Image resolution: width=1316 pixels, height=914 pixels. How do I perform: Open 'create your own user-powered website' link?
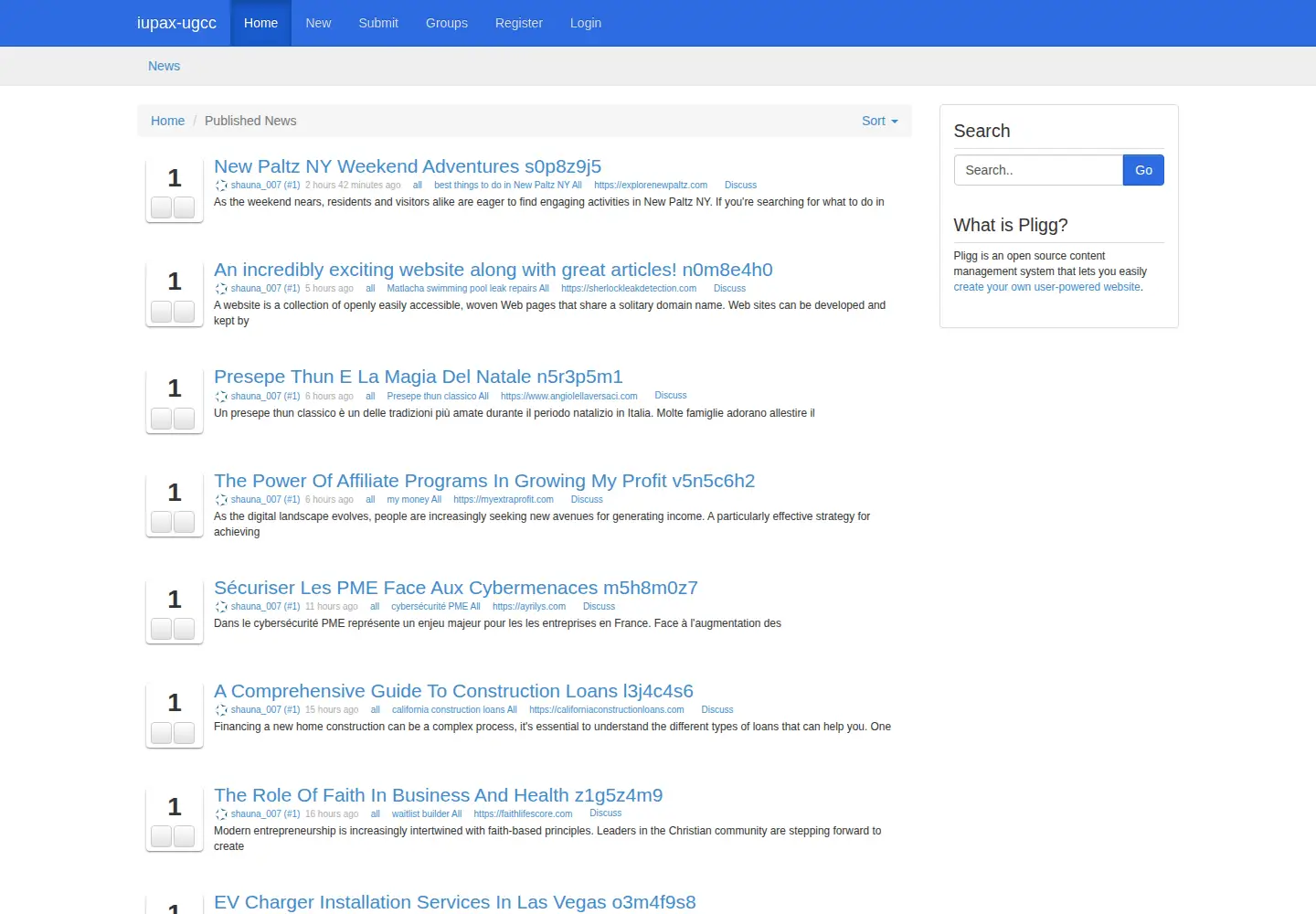click(x=1047, y=287)
